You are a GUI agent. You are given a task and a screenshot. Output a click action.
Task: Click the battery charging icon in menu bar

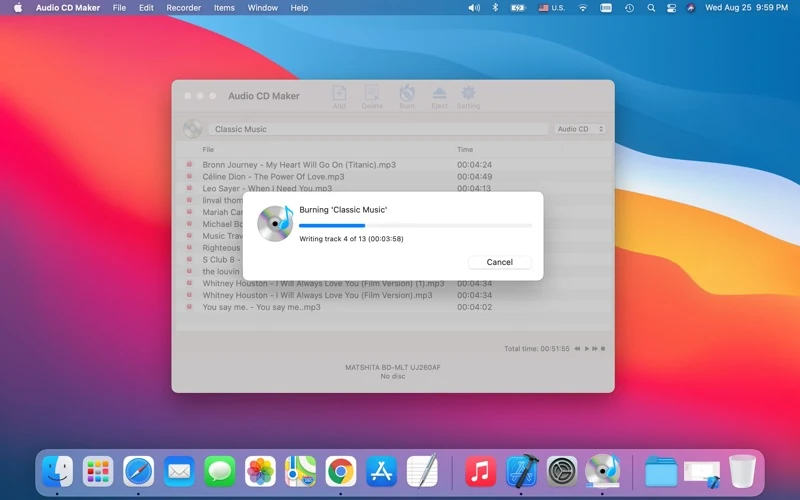(518, 8)
